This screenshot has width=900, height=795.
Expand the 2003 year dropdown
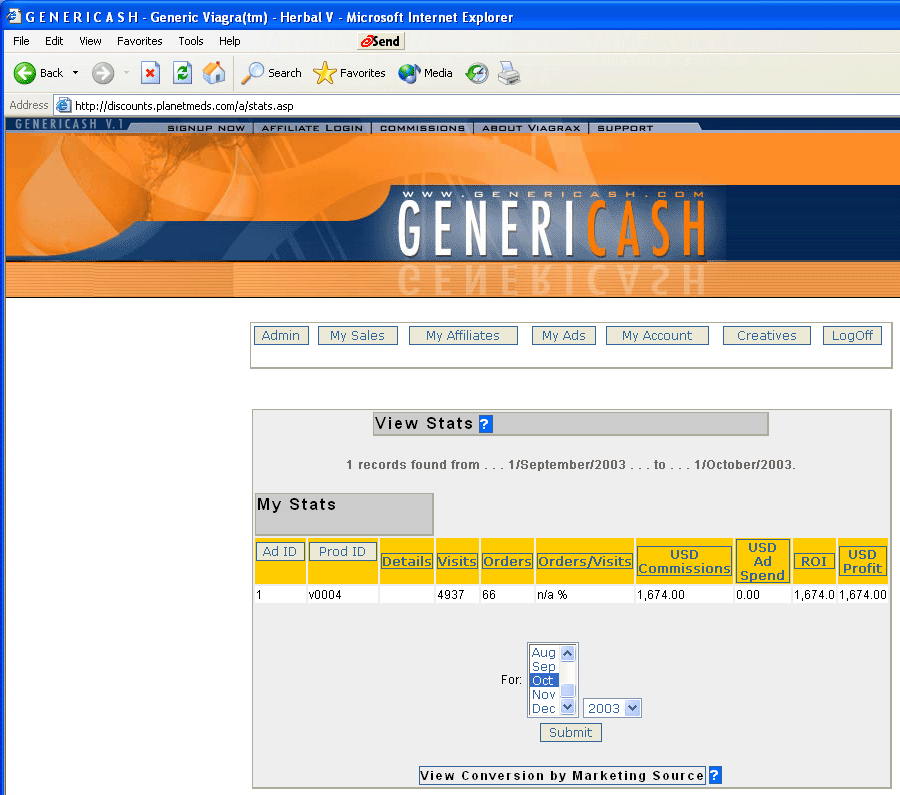pyautogui.click(x=631, y=708)
